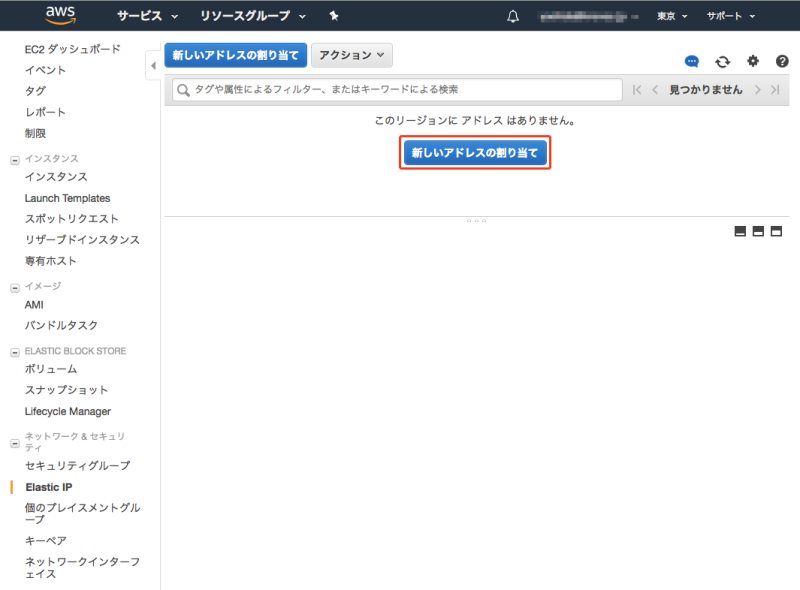The height and width of the screenshot is (590, 800).
Task: Open レポート in sidebar
Action: 45,112
